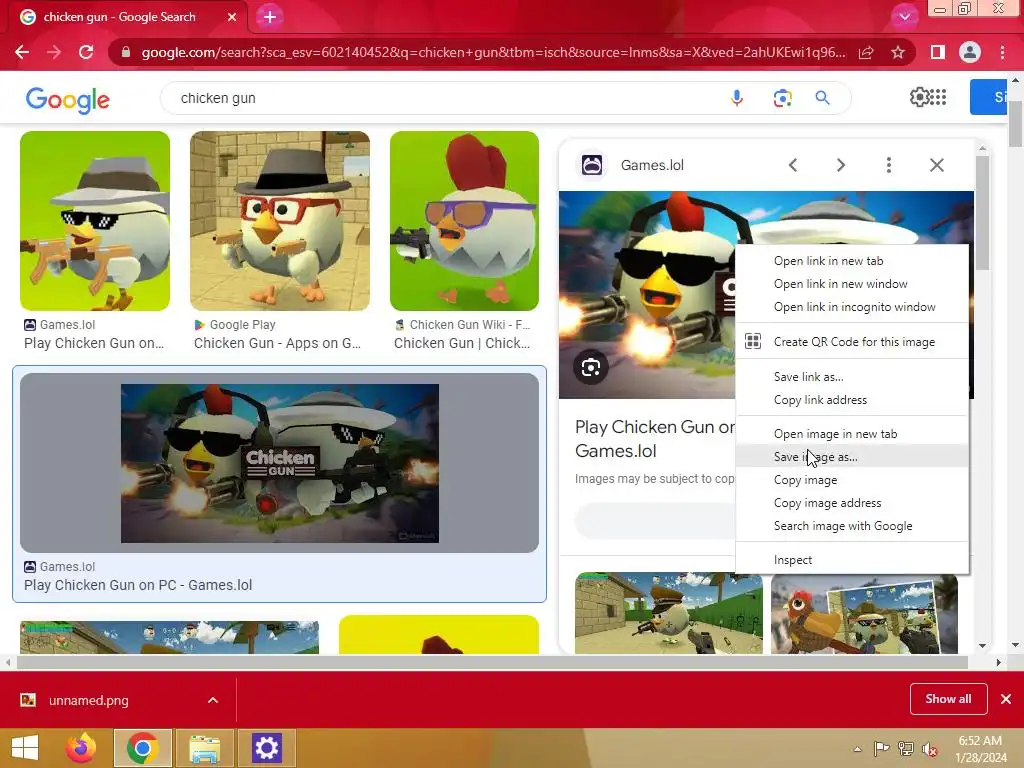Screen dimensions: 1024x768
Task: Select Open image in new tab
Action: pos(852,434)
